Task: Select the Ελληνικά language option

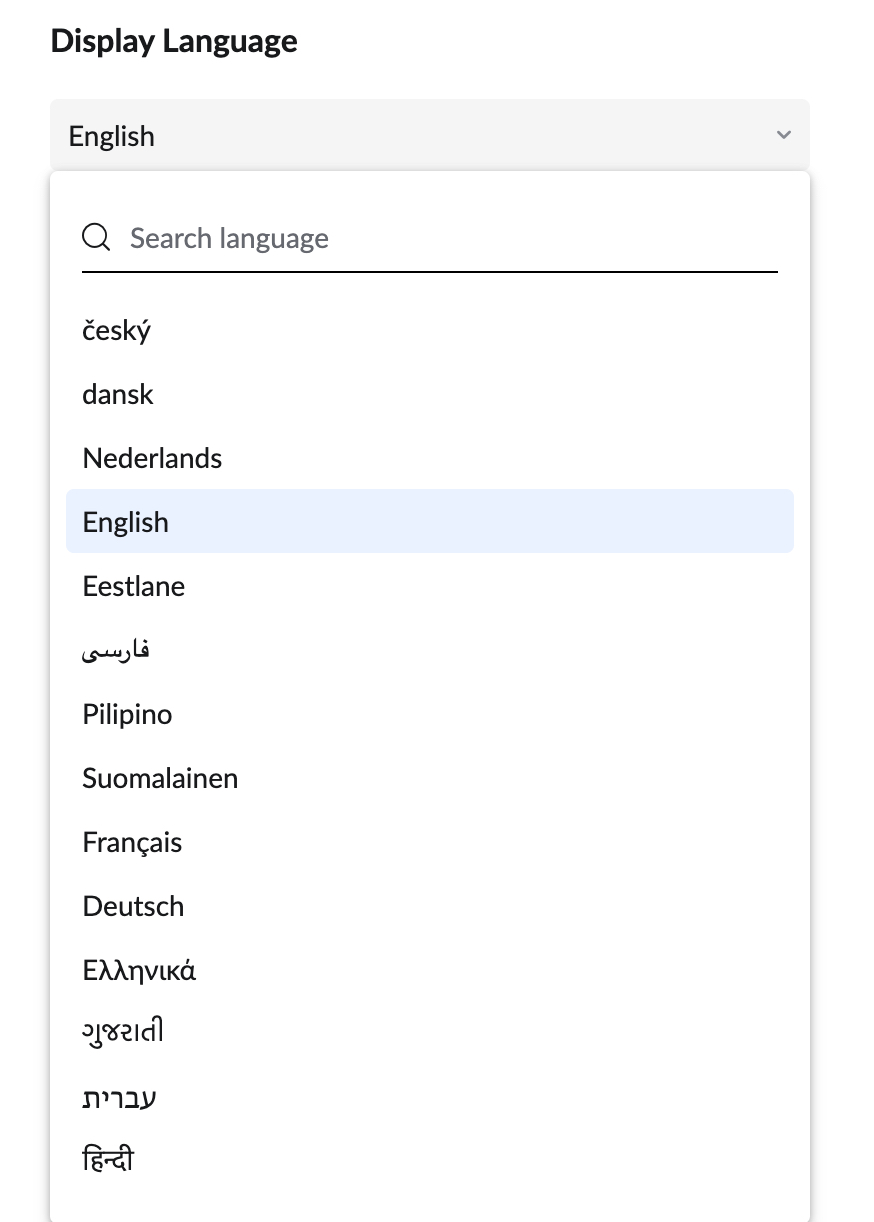Action: coord(139,970)
